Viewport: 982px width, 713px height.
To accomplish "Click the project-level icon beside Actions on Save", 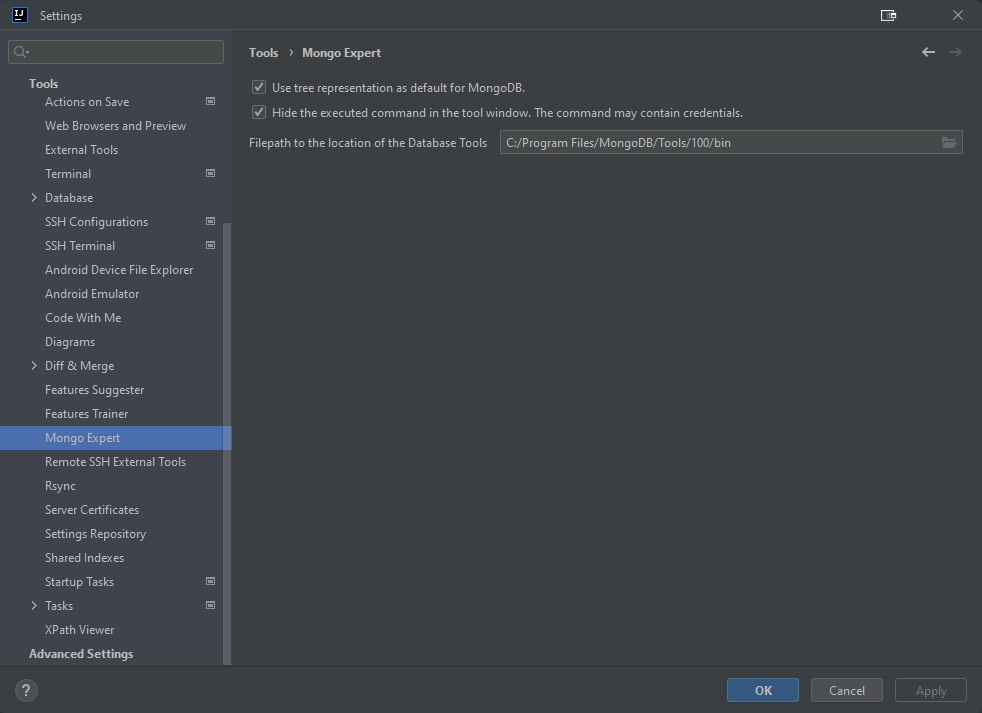I will click(210, 101).
